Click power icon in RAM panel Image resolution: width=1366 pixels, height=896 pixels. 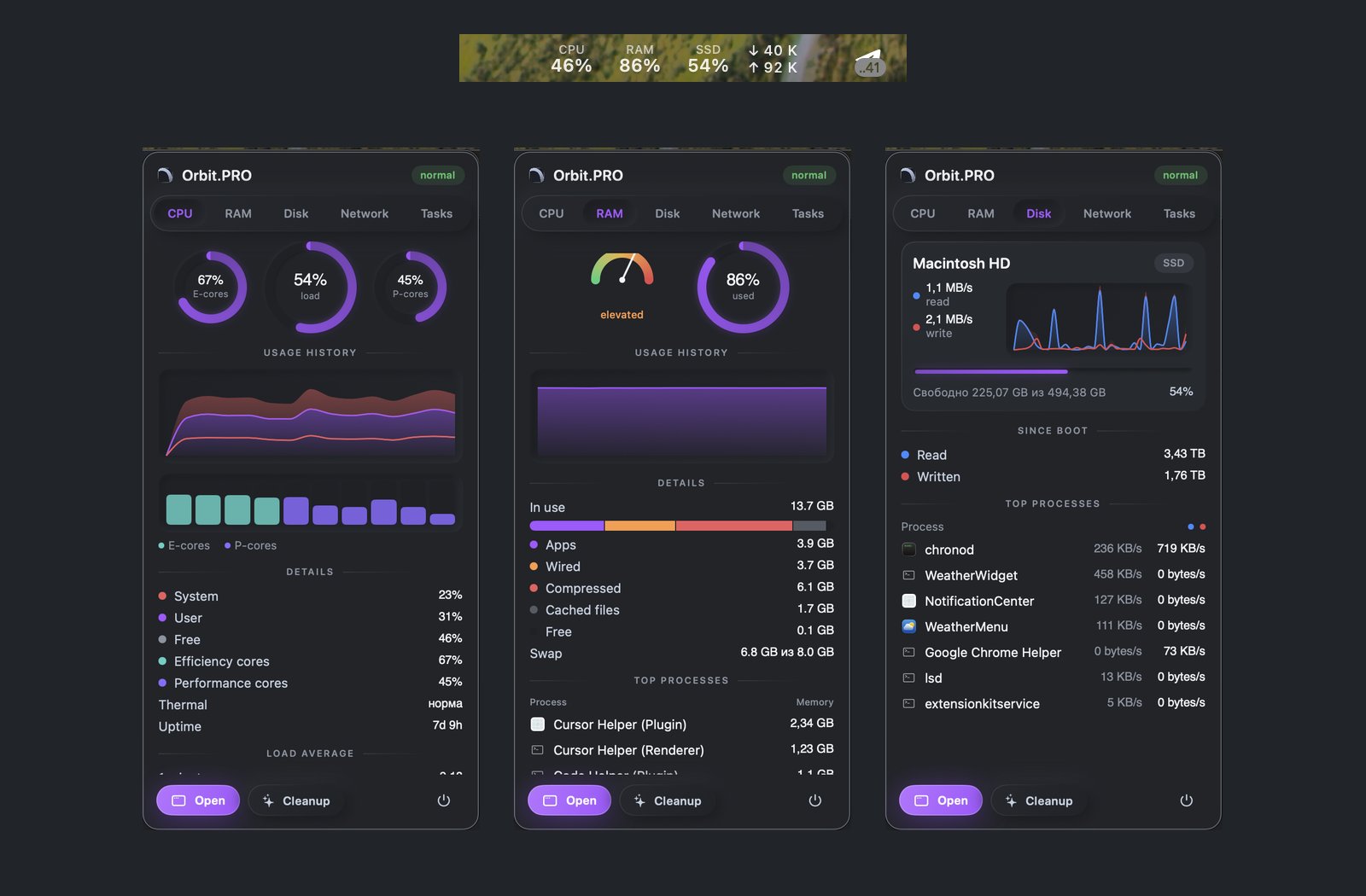814,800
